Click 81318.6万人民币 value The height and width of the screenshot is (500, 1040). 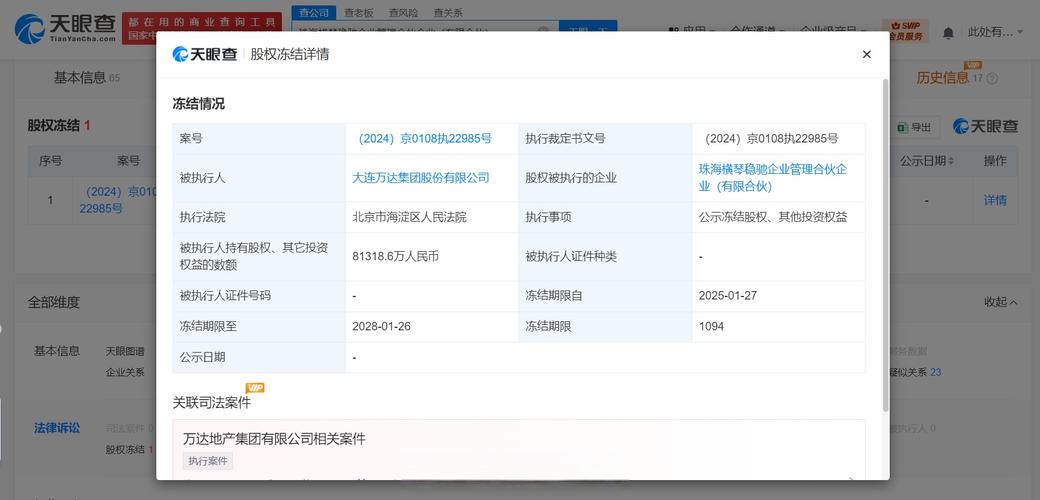tap(395, 257)
